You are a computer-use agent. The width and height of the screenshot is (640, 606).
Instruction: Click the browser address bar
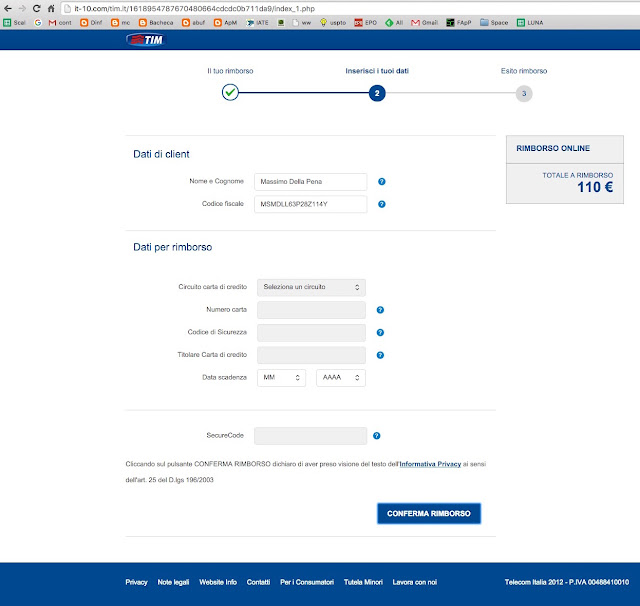pyautogui.click(x=351, y=9)
